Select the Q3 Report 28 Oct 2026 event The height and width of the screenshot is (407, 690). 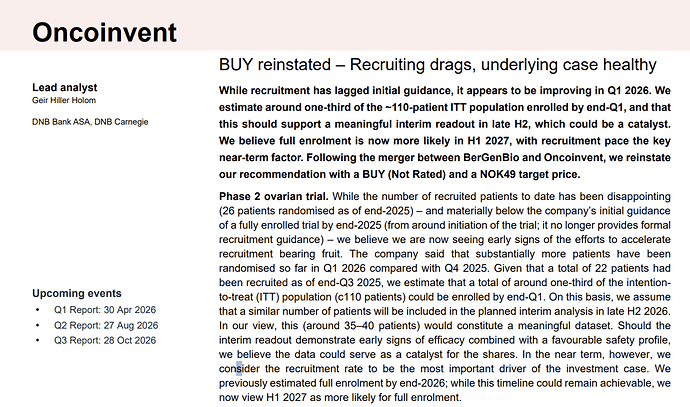(x=105, y=340)
